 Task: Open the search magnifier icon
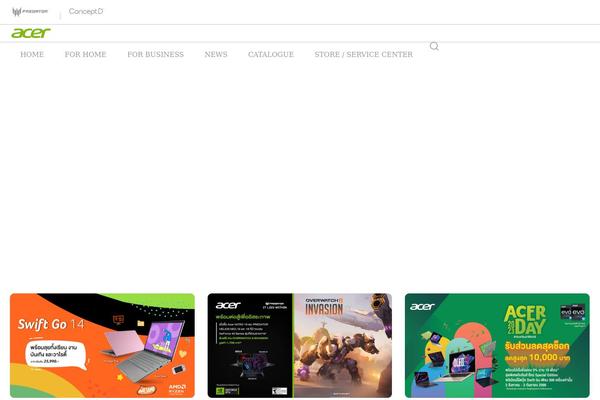pyautogui.click(x=434, y=46)
